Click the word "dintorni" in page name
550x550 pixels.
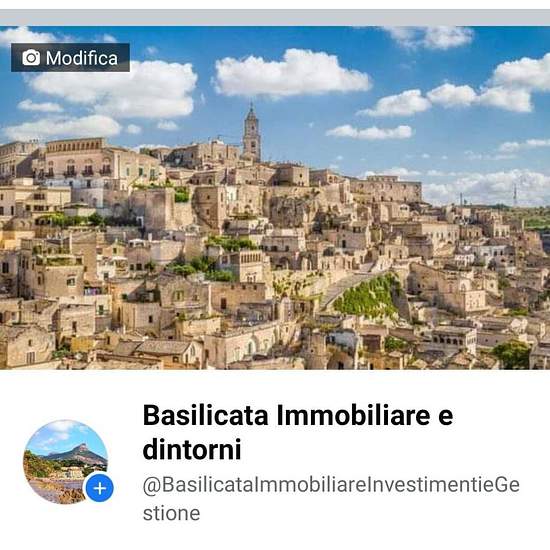[x=192, y=449]
